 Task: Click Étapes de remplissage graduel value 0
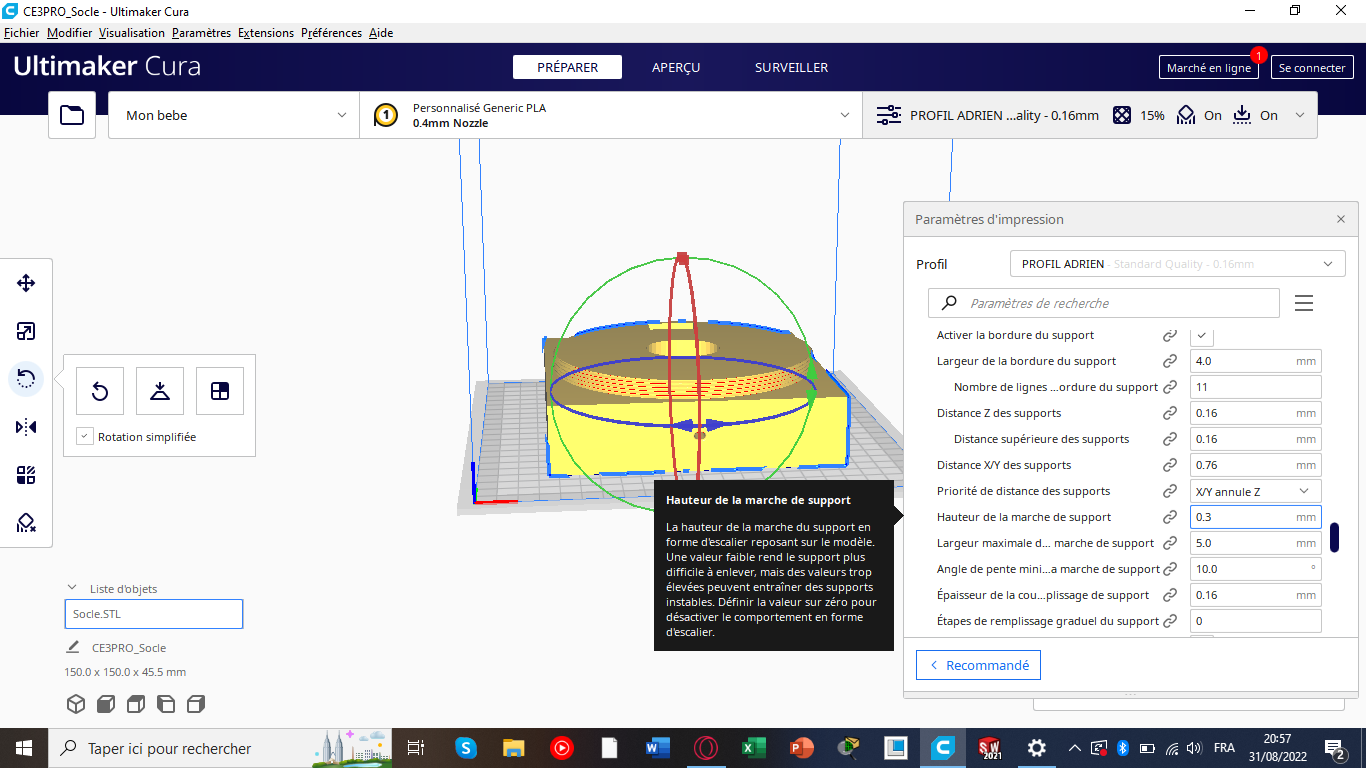point(1255,621)
